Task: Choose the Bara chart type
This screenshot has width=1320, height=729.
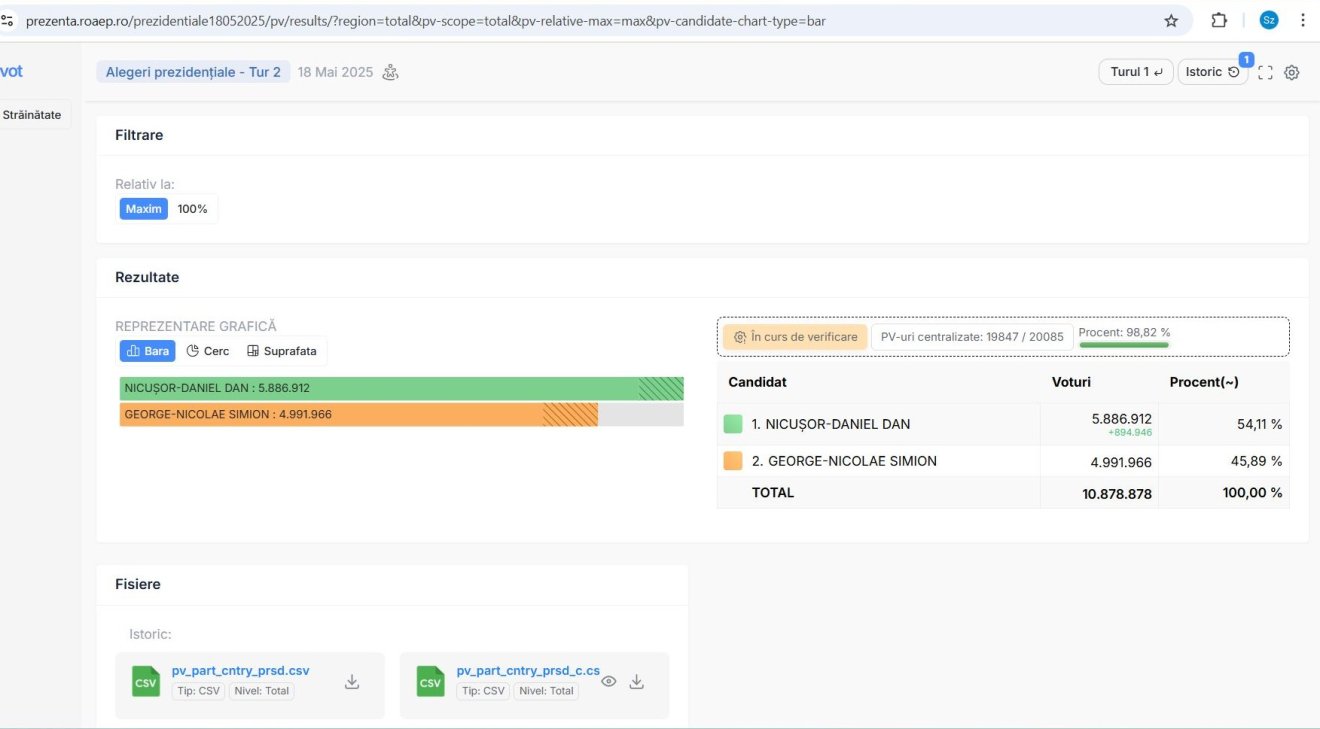Action: point(147,351)
